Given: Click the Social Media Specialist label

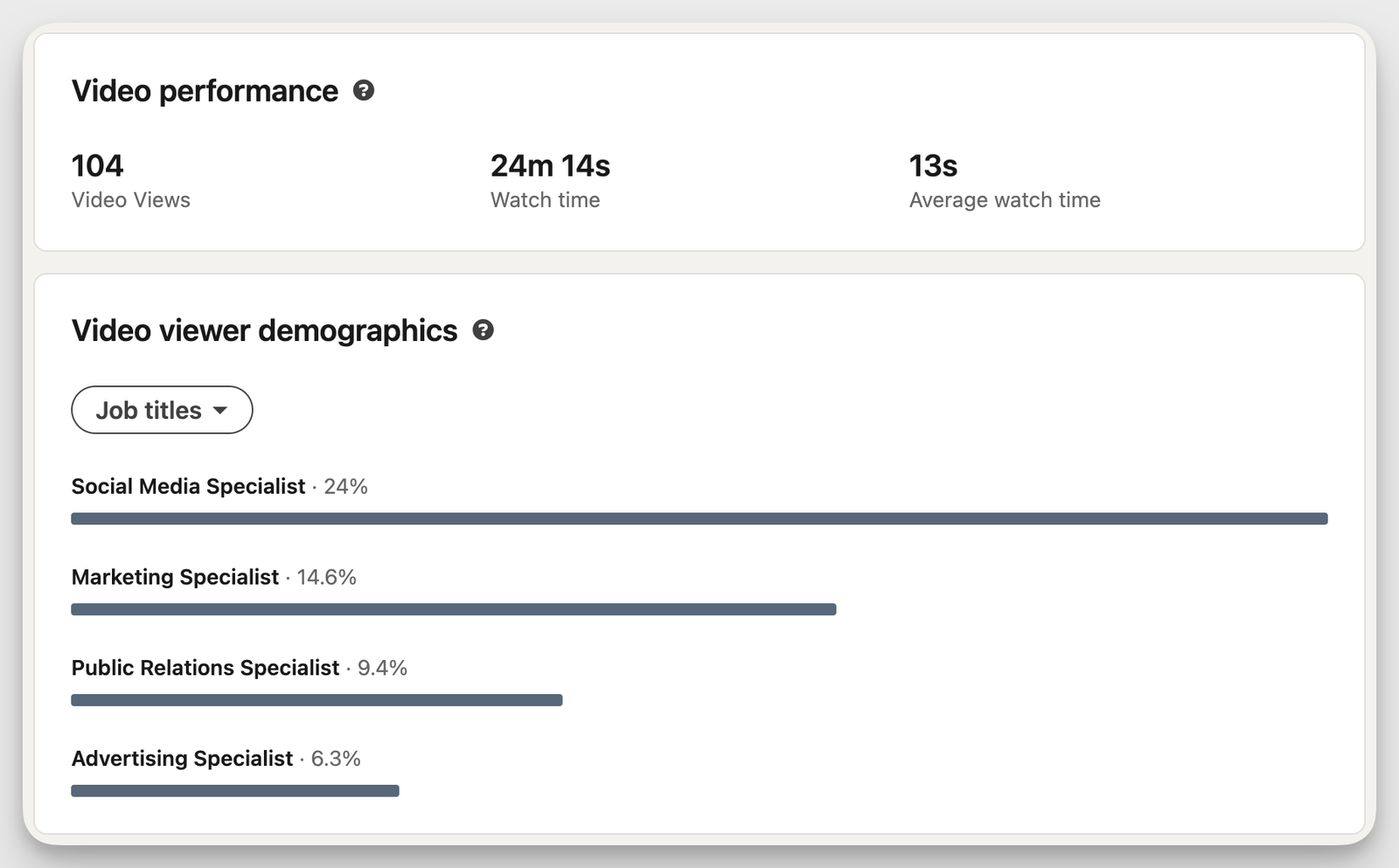Looking at the screenshot, I should [188, 486].
